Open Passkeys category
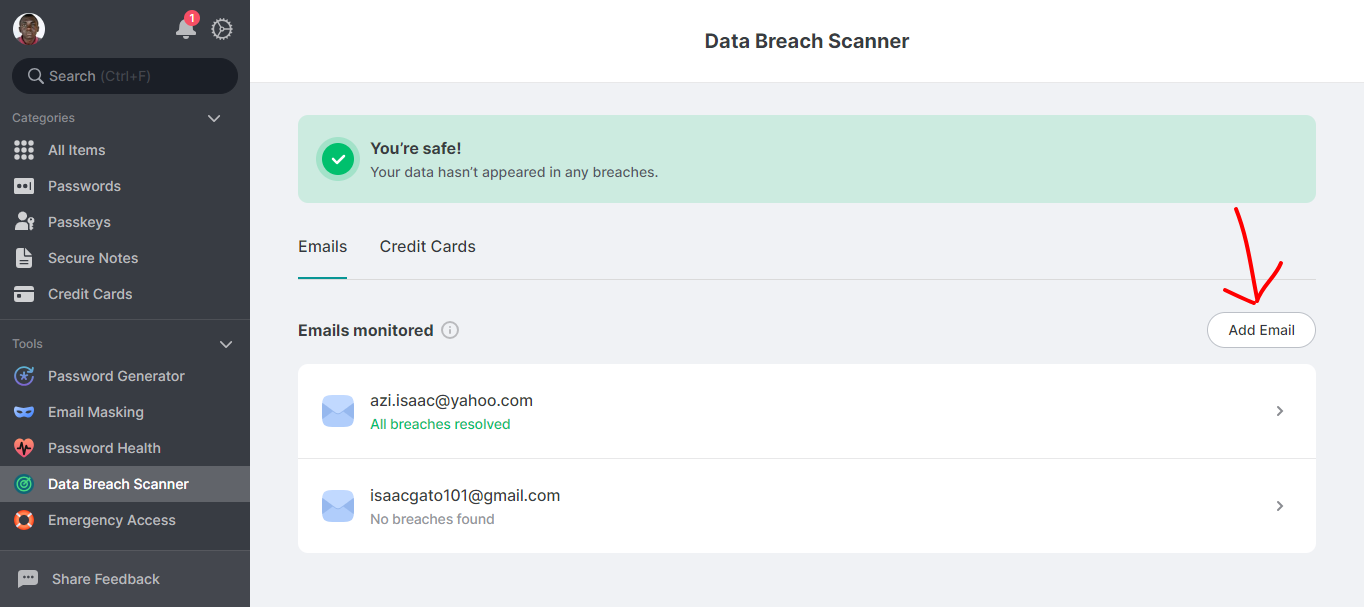 (x=79, y=222)
